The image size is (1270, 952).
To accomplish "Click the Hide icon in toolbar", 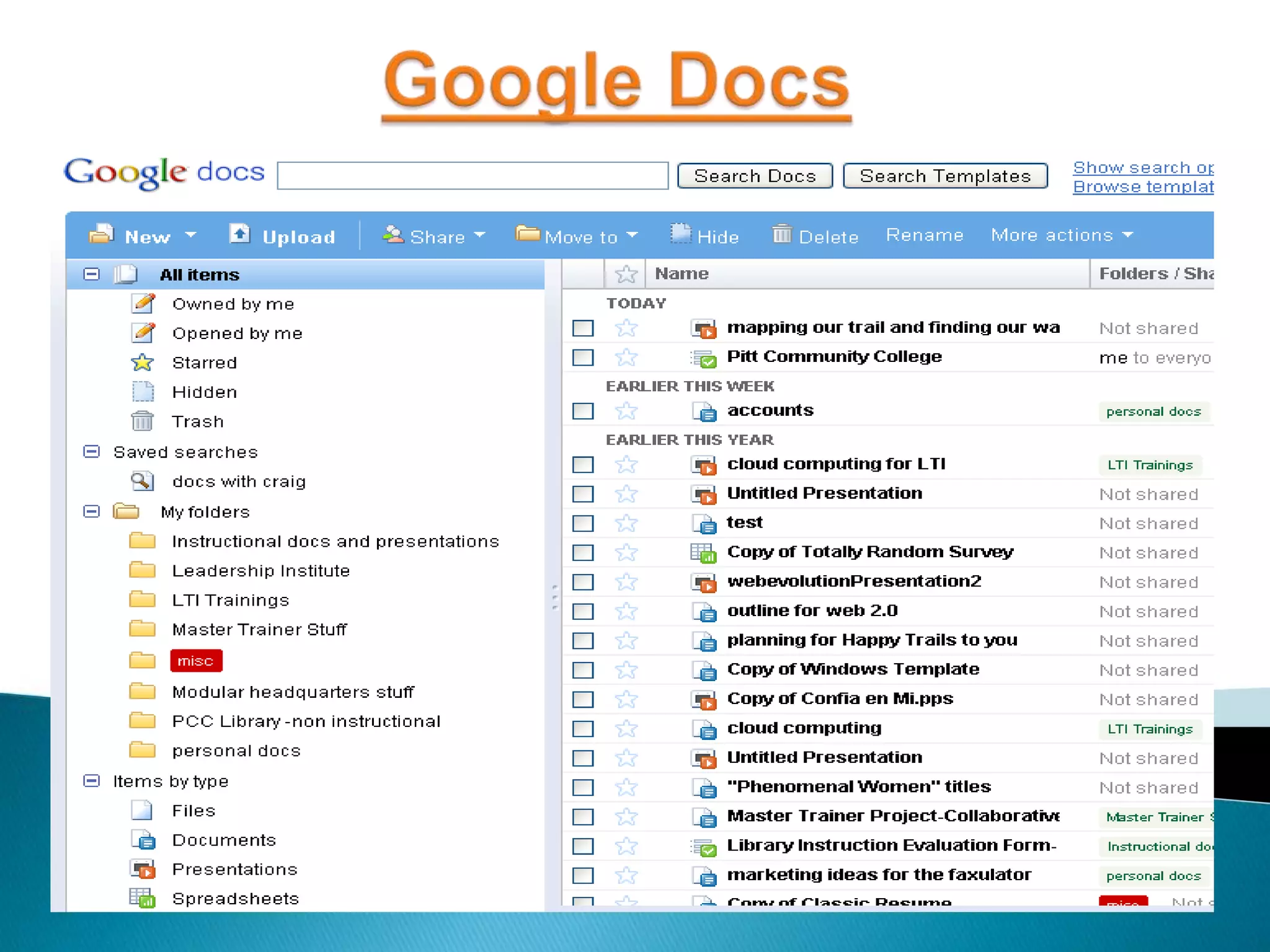I will [680, 234].
